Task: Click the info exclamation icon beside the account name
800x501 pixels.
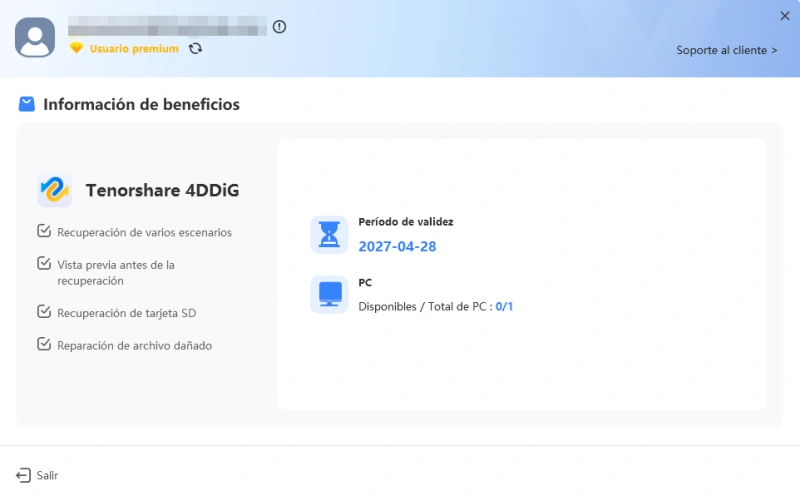Action: pos(279,27)
